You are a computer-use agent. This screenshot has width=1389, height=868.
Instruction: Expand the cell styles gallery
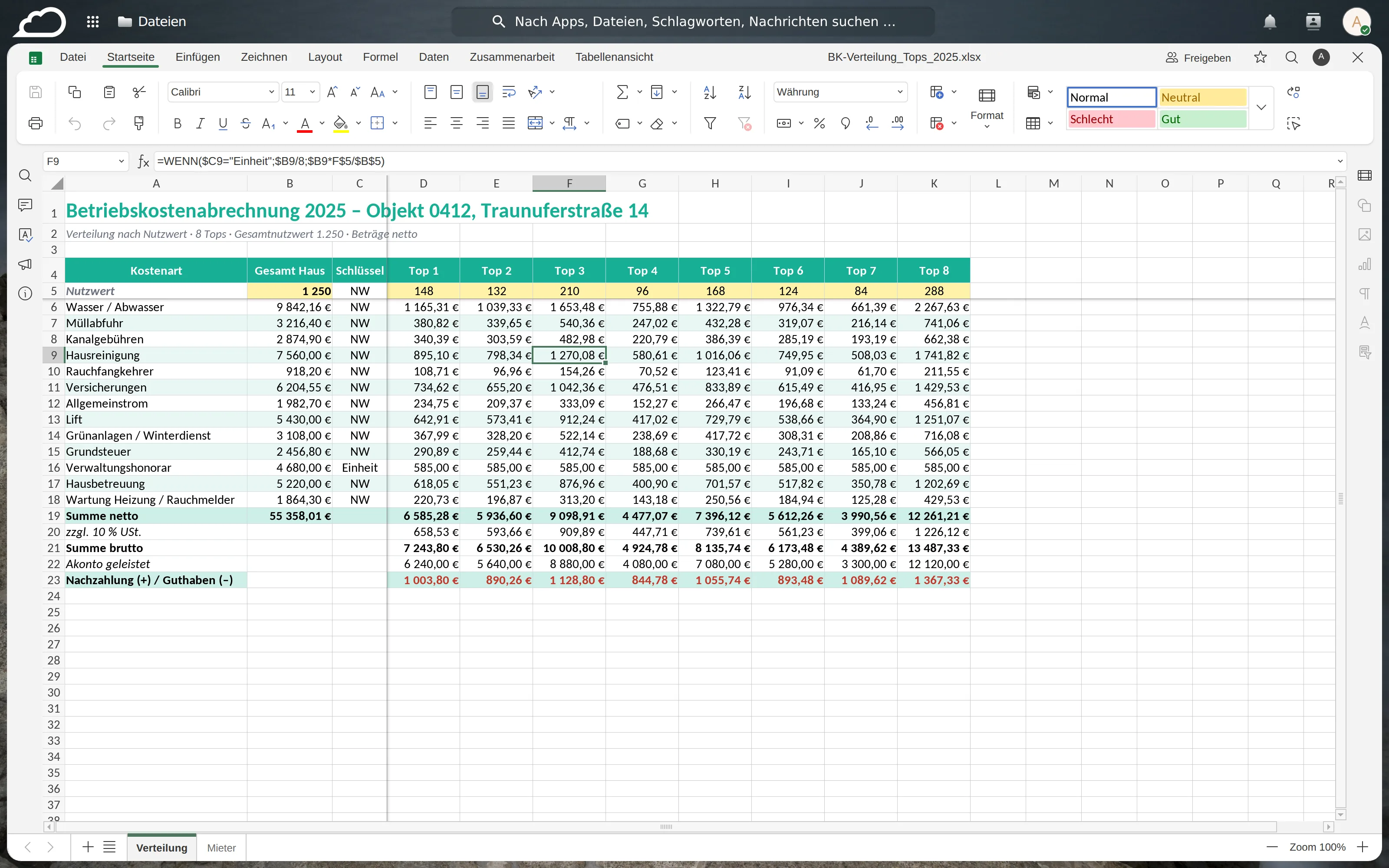pyautogui.click(x=1261, y=107)
